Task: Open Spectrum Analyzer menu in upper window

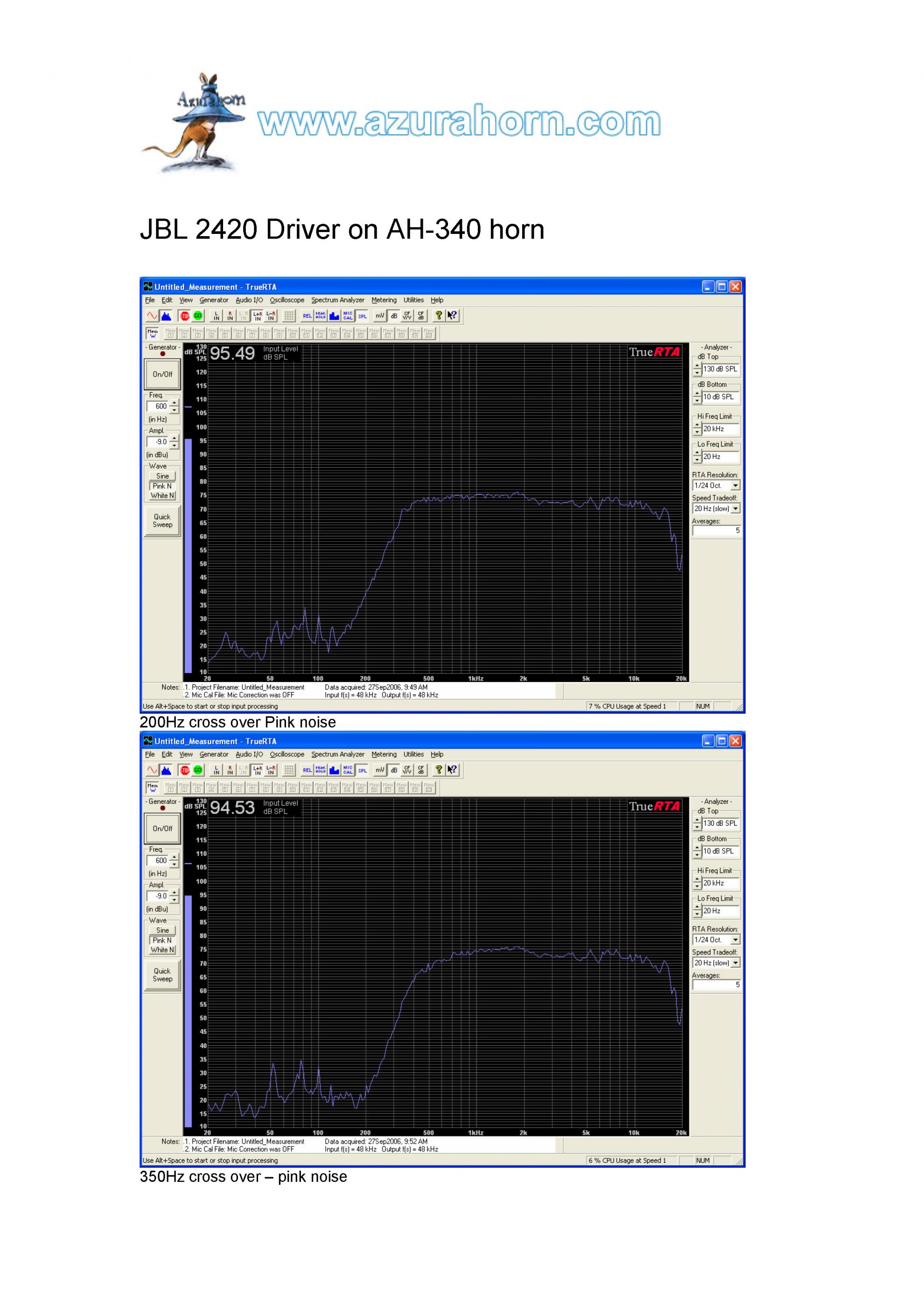Action: (337, 300)
